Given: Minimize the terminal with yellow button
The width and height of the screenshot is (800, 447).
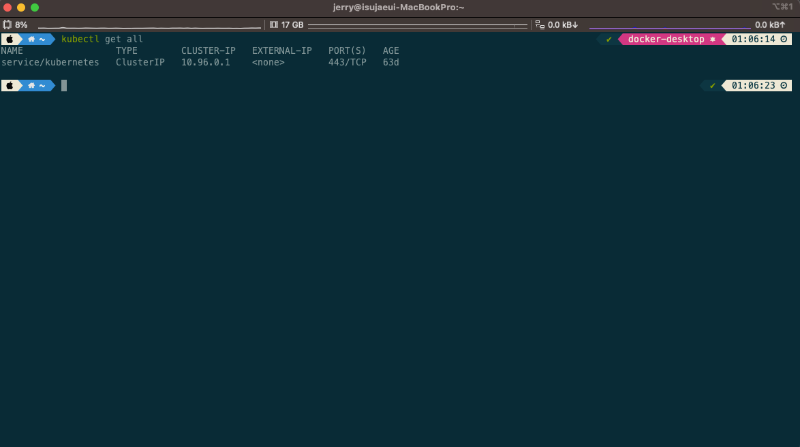Looking at the screenshot, I should [21, 7].
